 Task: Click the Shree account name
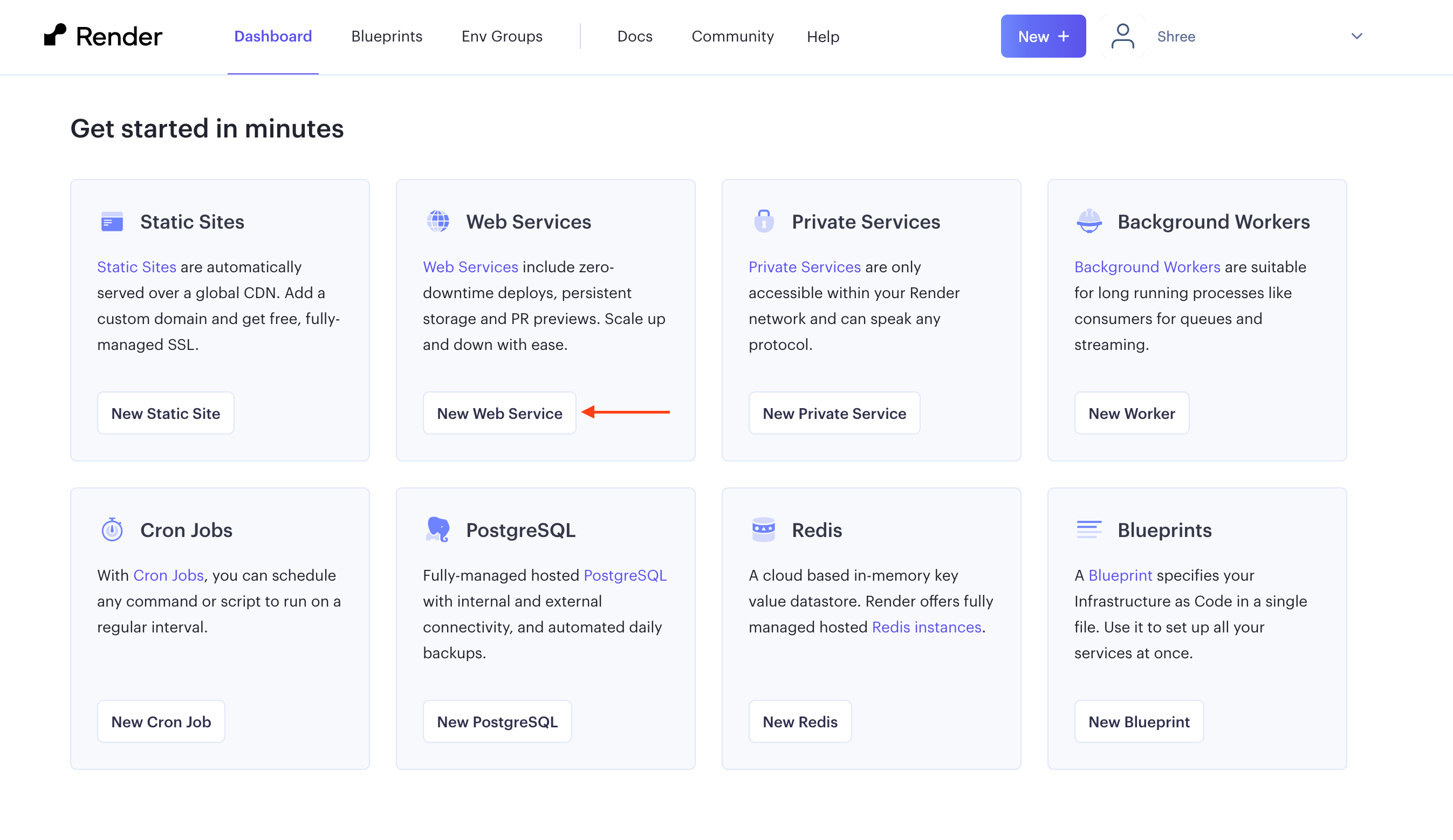tap(1176, 36)
